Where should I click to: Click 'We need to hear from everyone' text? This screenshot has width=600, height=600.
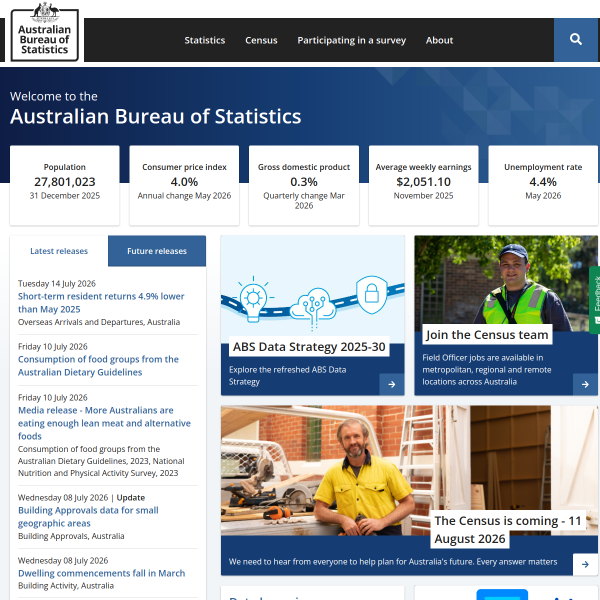393,562
